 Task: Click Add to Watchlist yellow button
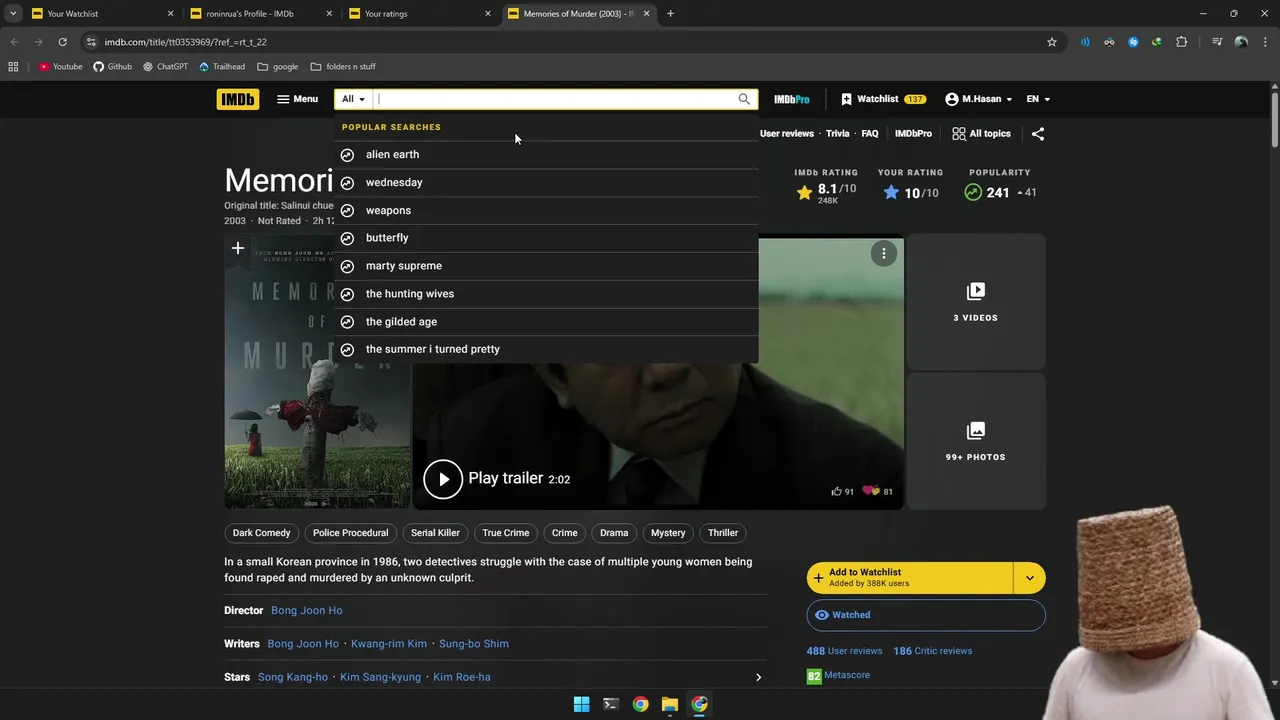[x=910, y=578]
